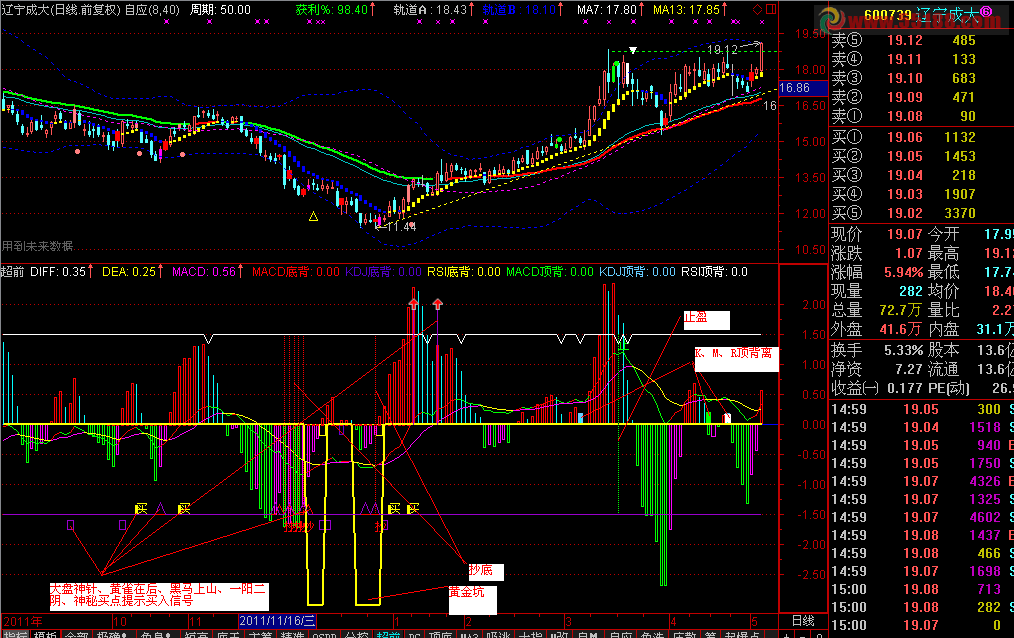This screenshot has height=638, width=1014.
Task: Click the red diamond icon in the chart header
Action: [x=757, y=10]
